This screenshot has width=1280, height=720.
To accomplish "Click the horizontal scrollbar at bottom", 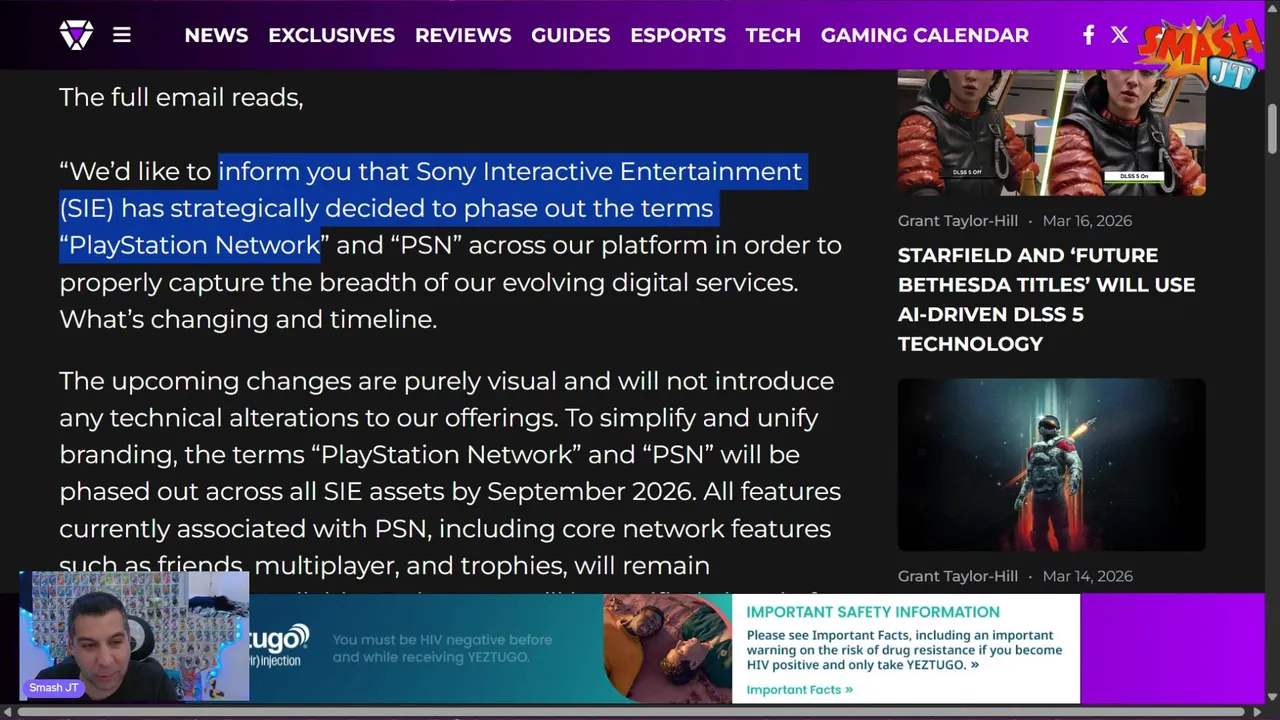I will pos(632,712).
